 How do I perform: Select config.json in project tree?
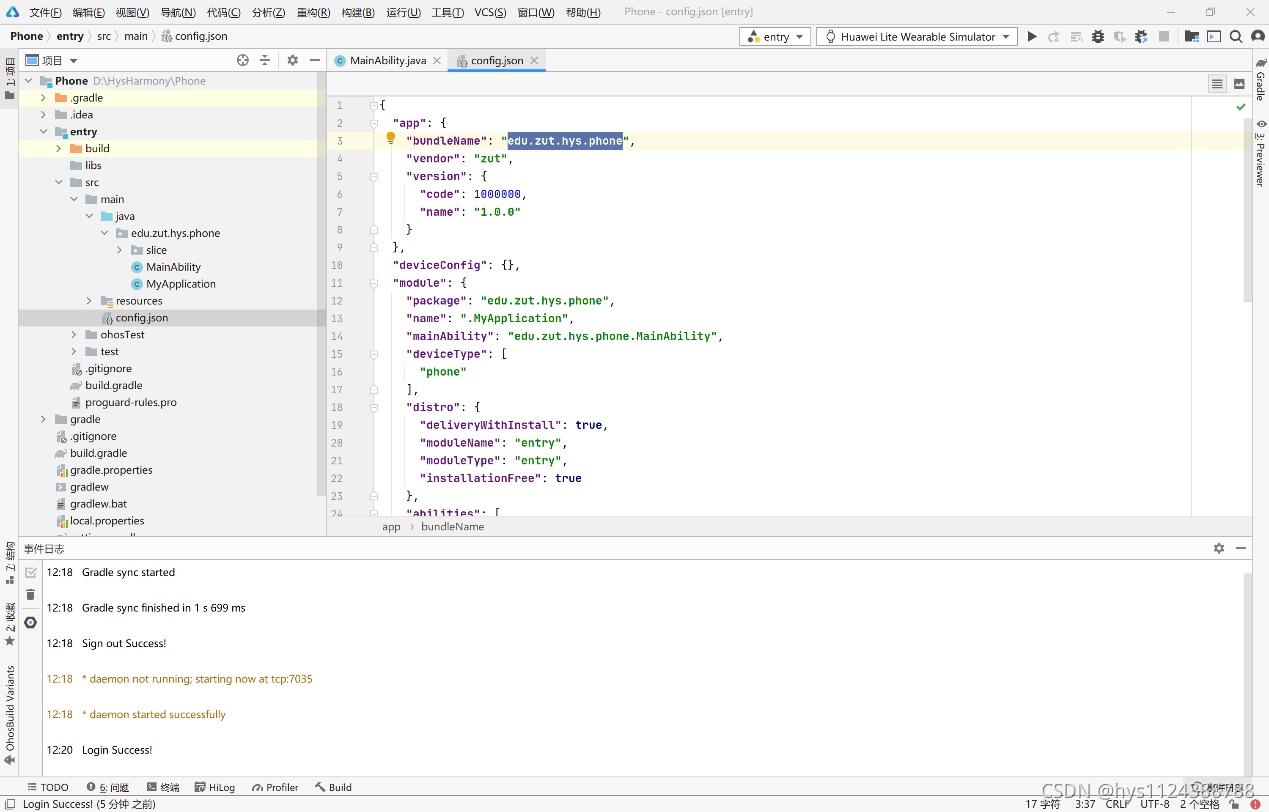click(x=142, y=318)
